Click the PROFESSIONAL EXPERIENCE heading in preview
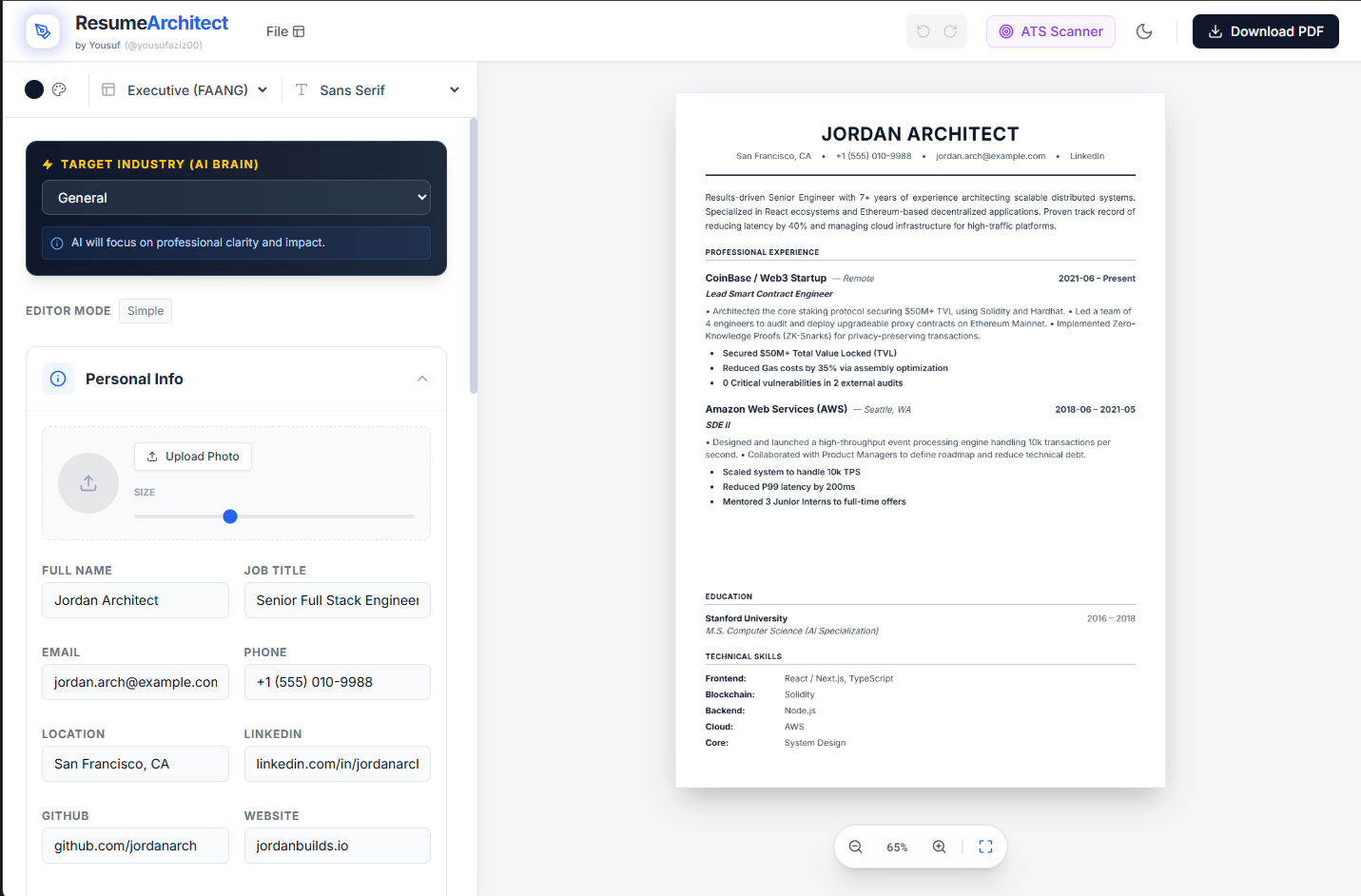1361x896 pixels. 762,252
